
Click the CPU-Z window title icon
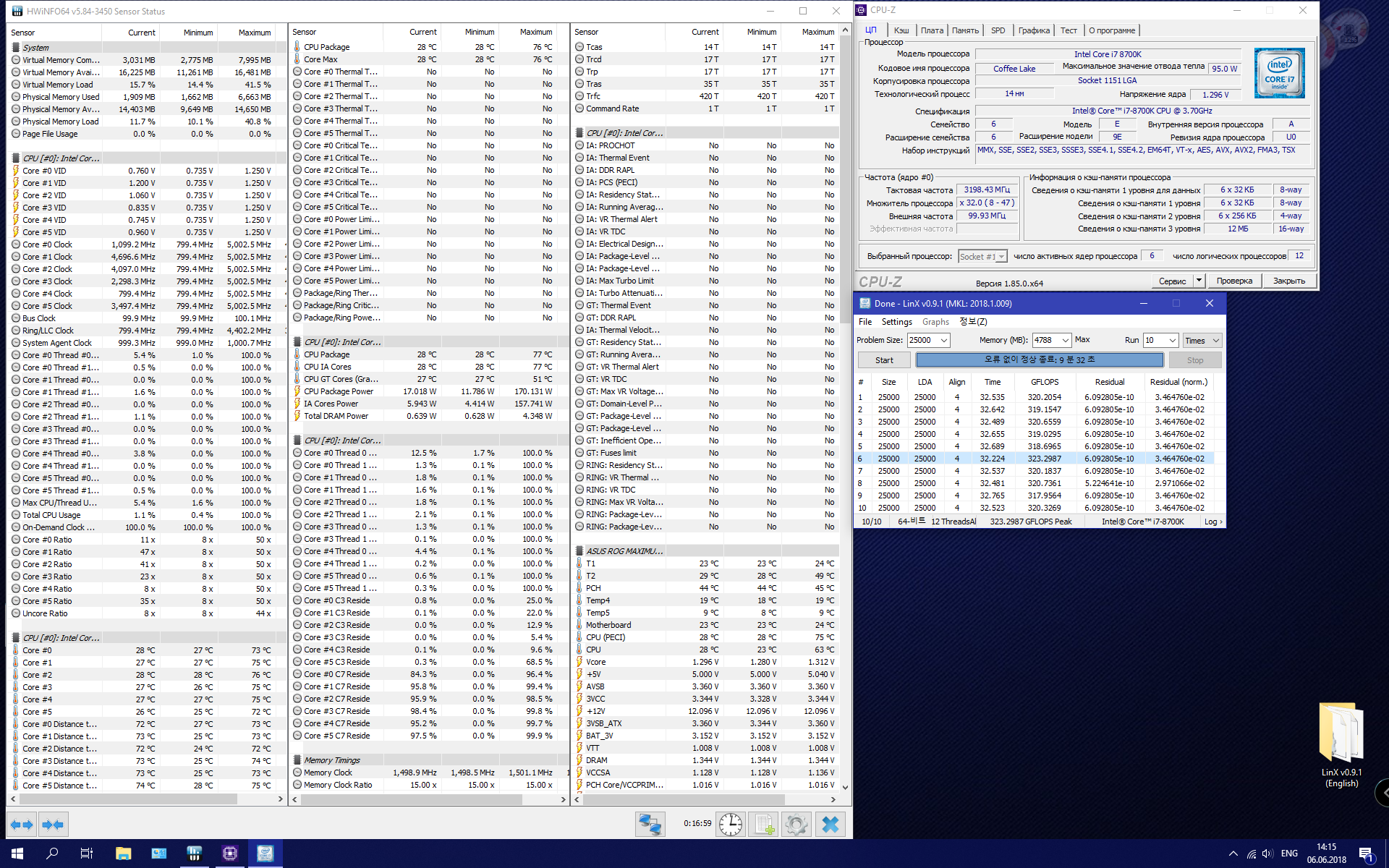[x=861, y=10]
